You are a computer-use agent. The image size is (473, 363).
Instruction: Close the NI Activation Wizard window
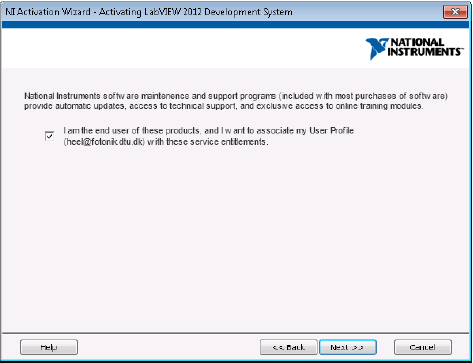[x=455, y=12]
